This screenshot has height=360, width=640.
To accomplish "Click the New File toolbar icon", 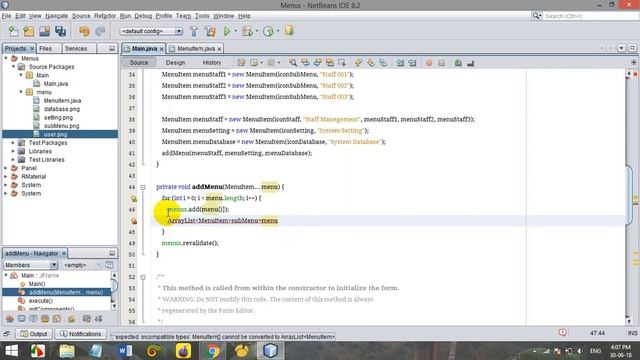I will click(x=13, y=31).
